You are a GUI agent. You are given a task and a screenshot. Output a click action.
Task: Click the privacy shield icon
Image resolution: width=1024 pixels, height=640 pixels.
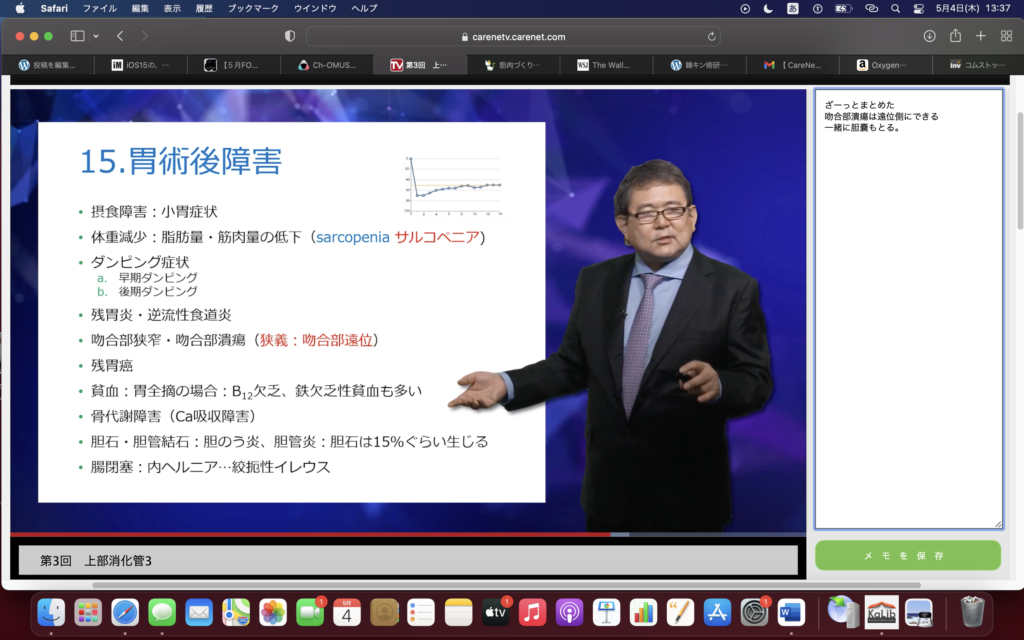pos(290,36)
